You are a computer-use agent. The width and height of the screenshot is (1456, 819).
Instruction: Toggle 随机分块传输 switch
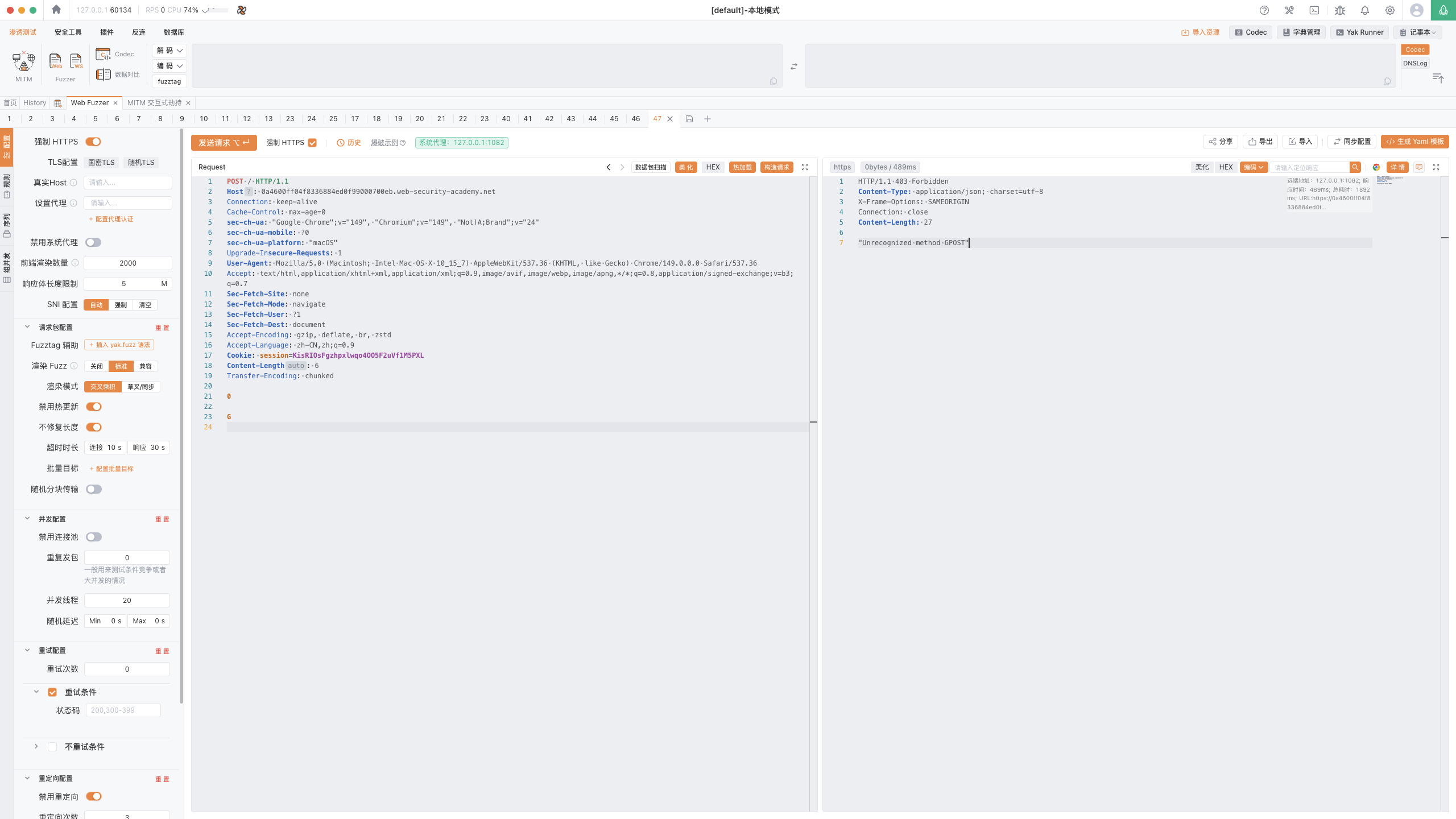click(93, 489)
